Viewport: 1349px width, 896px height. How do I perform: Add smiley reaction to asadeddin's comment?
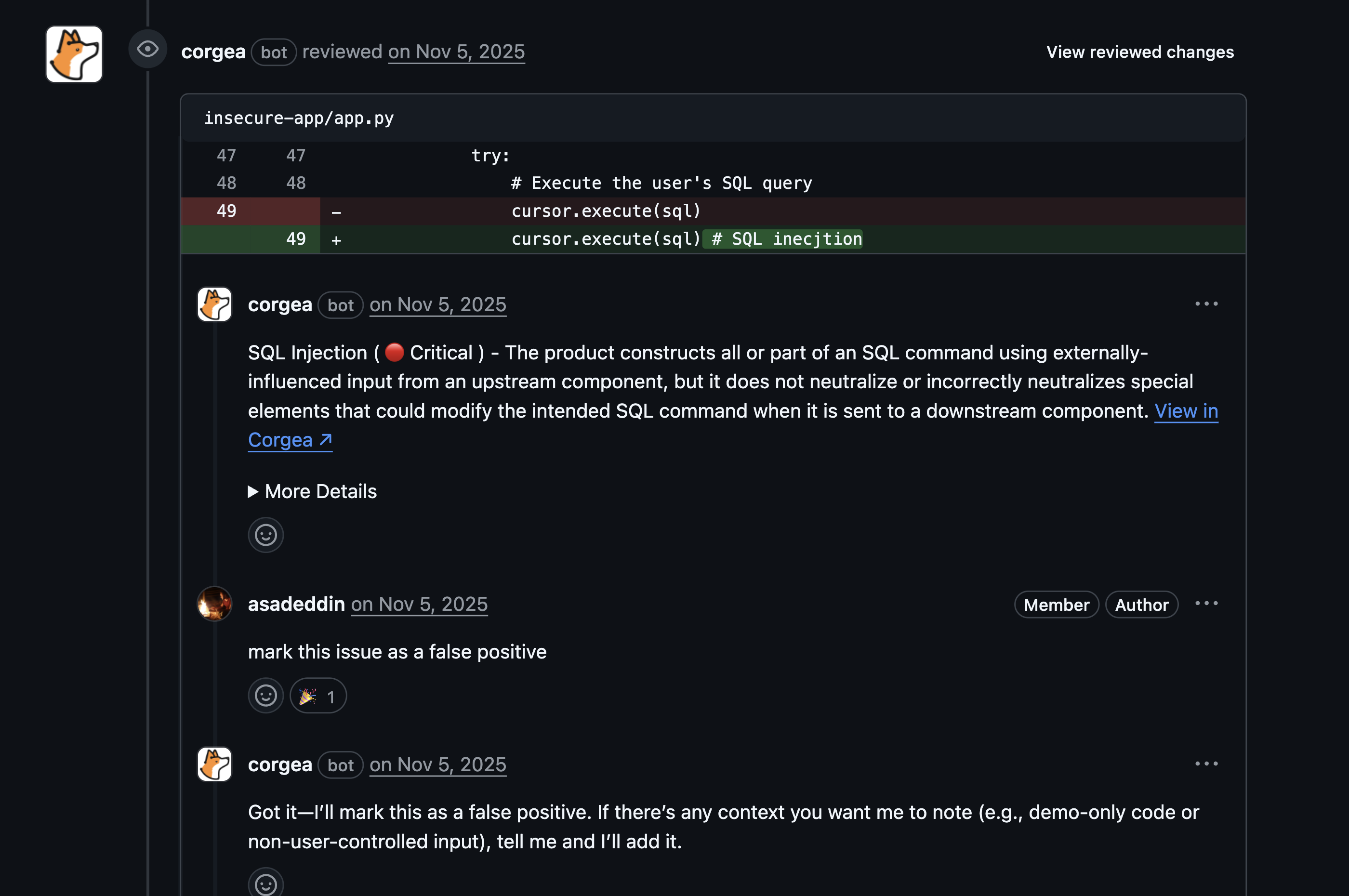click(x=265, y=696)
